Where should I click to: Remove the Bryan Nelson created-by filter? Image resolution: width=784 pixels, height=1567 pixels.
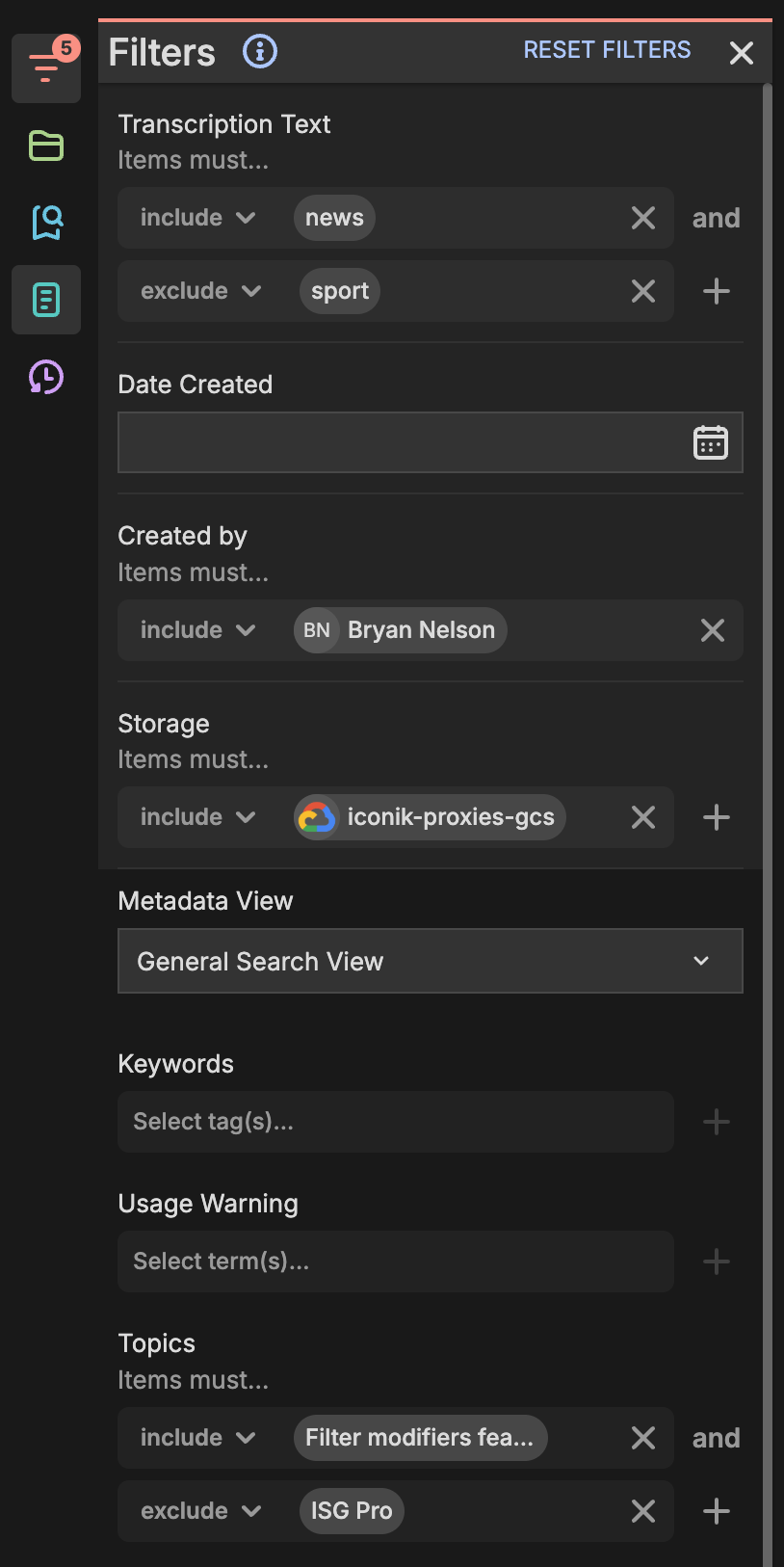[x=713, y=630]
